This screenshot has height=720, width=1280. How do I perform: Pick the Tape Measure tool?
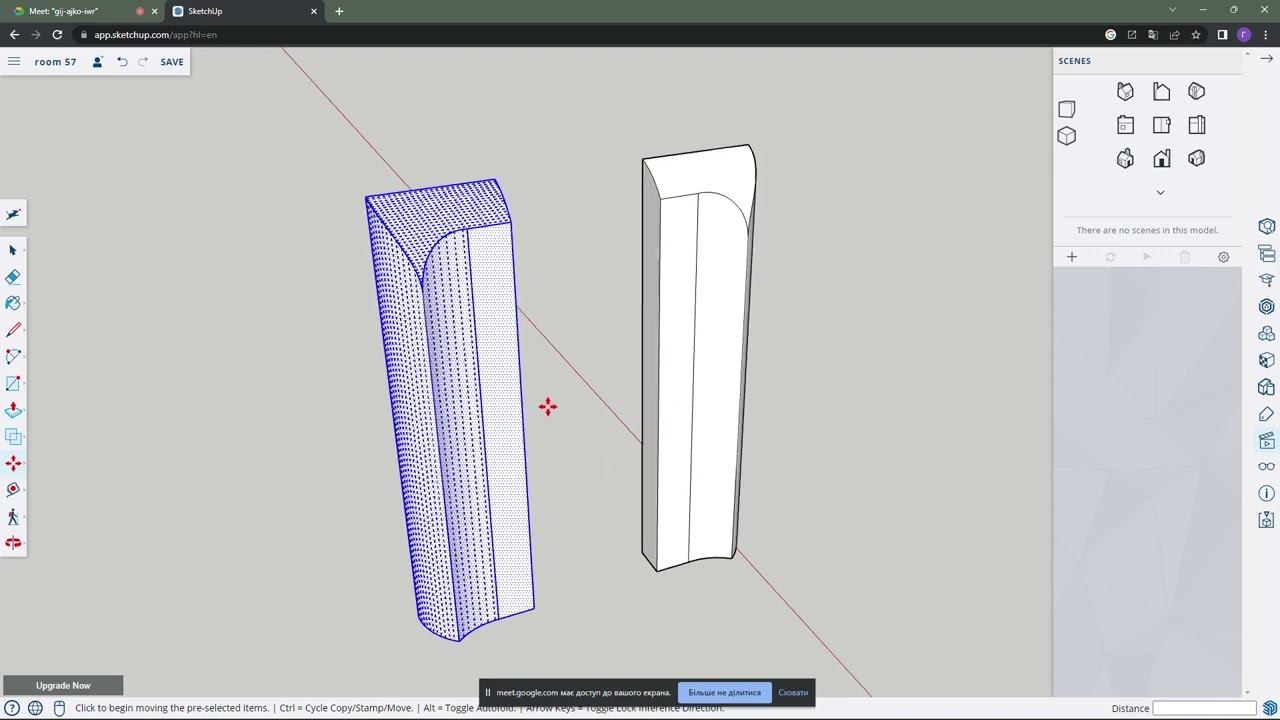coord(13,490)
